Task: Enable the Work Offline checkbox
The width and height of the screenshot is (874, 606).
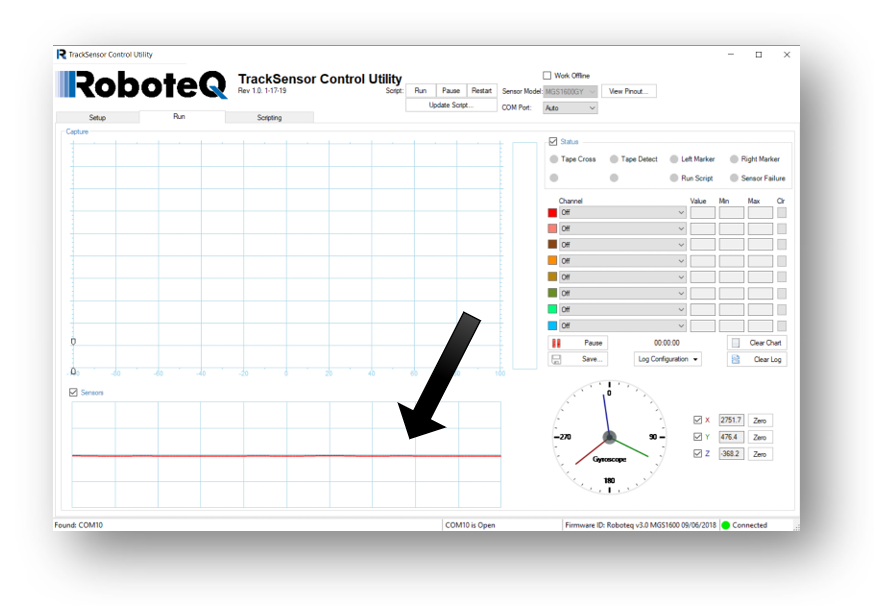Action: click(547, 75)
